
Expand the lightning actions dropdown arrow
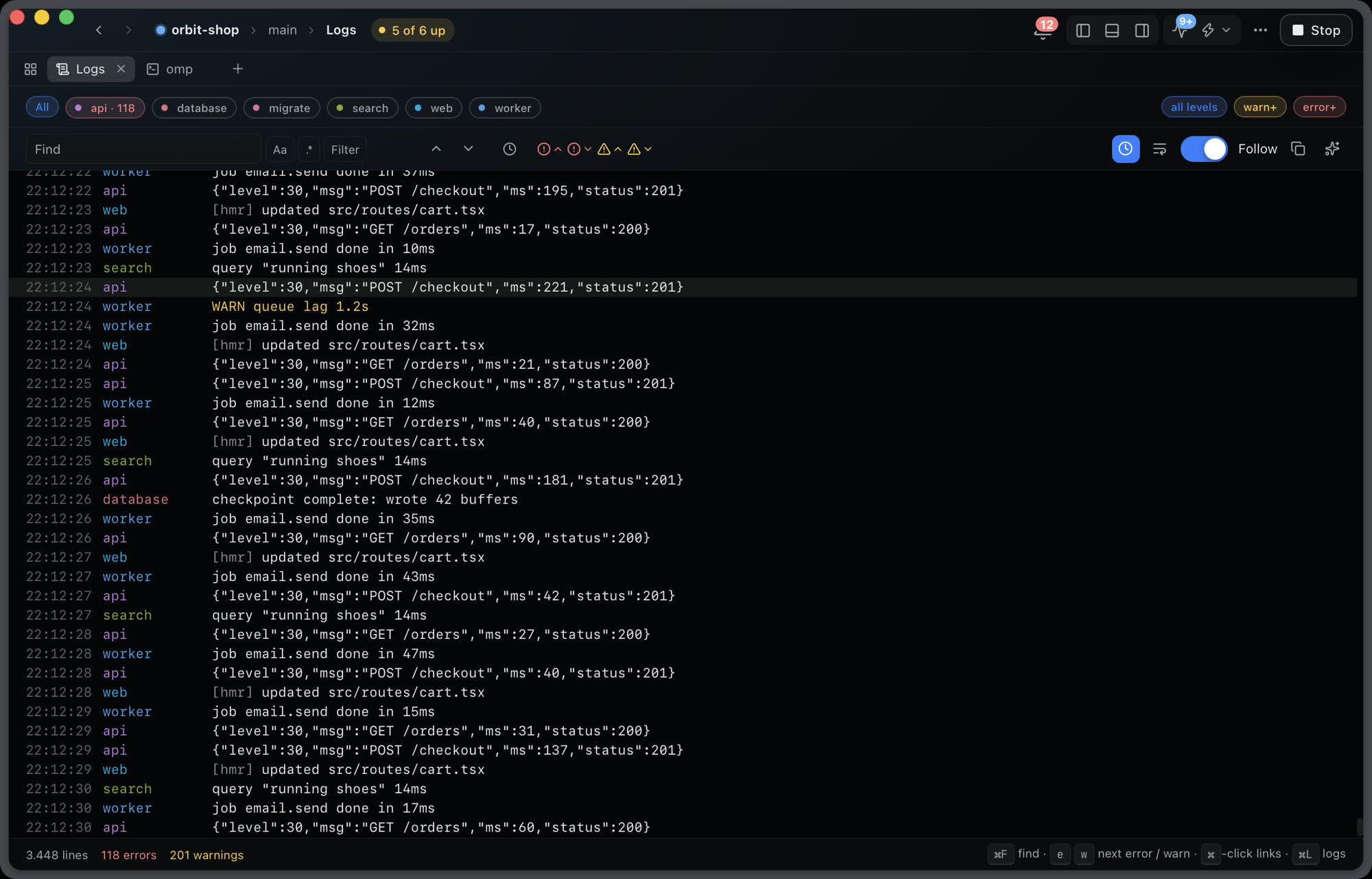click(x=1227, y=30)
